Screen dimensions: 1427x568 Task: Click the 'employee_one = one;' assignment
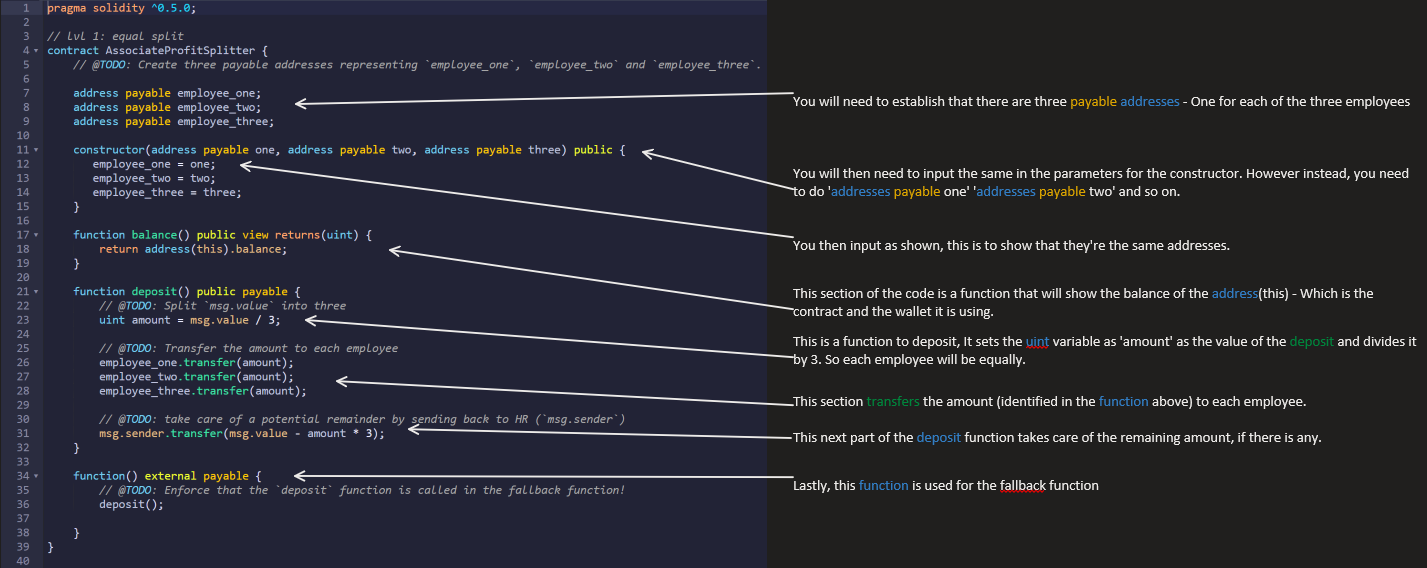click(x=154, y=164)
